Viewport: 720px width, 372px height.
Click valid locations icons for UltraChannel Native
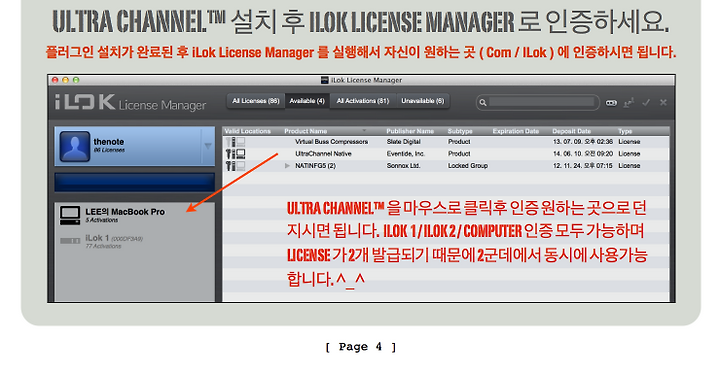point(235,154)
